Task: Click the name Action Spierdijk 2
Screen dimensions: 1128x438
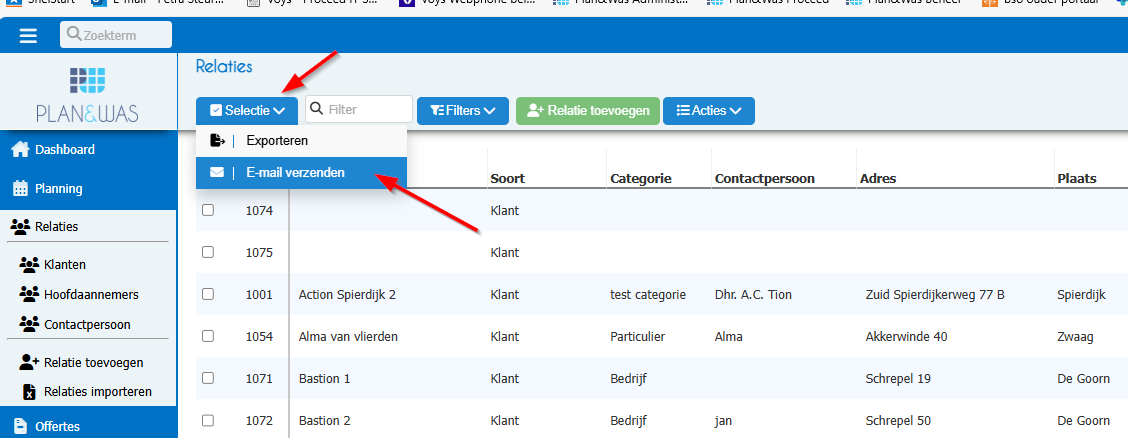Action: [x=347, y=295]
